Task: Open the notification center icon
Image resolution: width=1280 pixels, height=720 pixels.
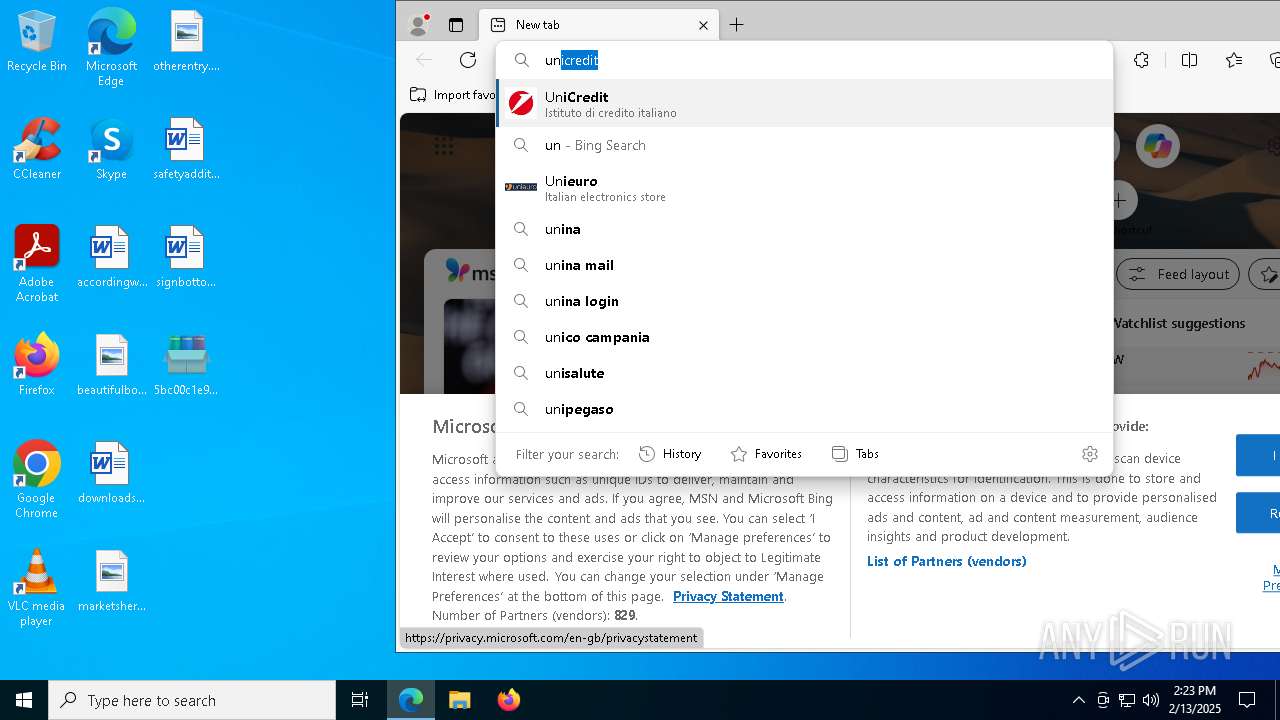Action: (x=1247, y=700)
